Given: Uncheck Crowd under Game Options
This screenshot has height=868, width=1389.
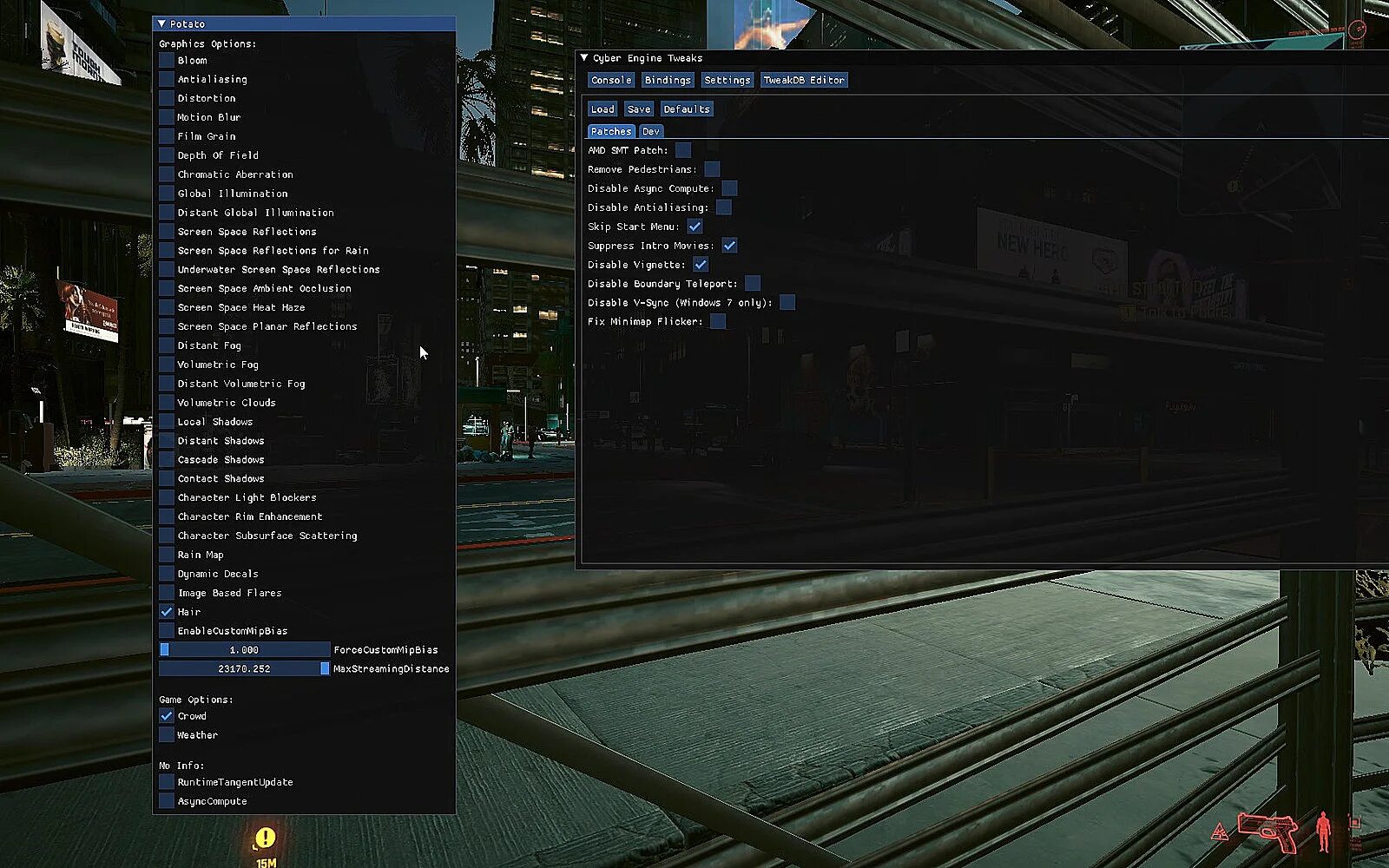Looking at the screenshot, I should (167, 716).
